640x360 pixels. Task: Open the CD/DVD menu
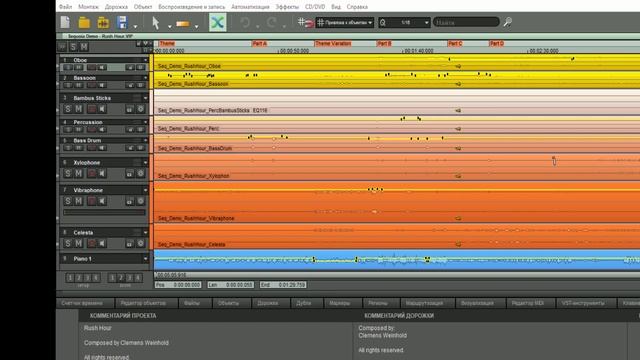pyautogui.click(x=315, y=7)
